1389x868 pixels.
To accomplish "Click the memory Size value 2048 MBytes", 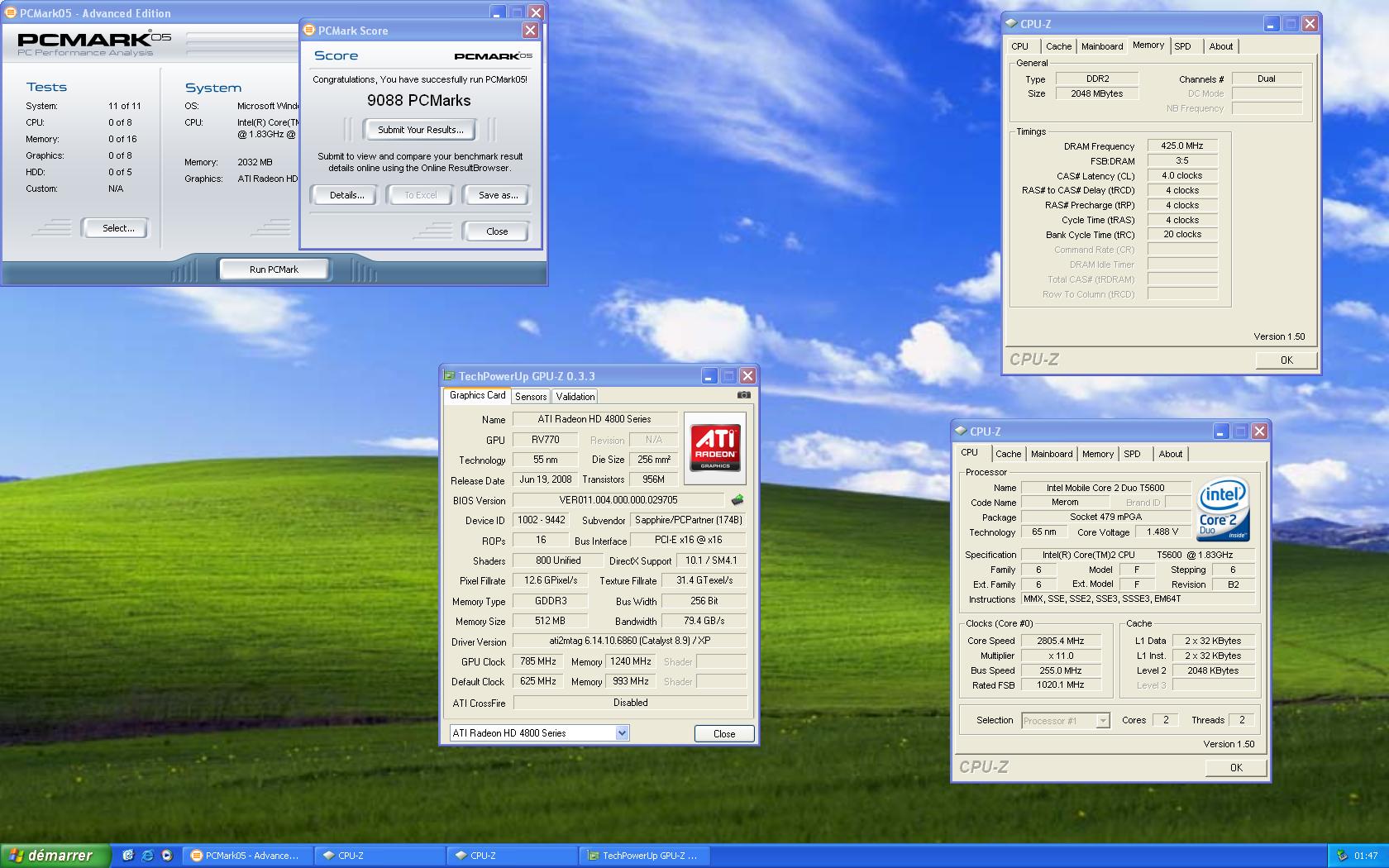I will tap(1097, 94).
